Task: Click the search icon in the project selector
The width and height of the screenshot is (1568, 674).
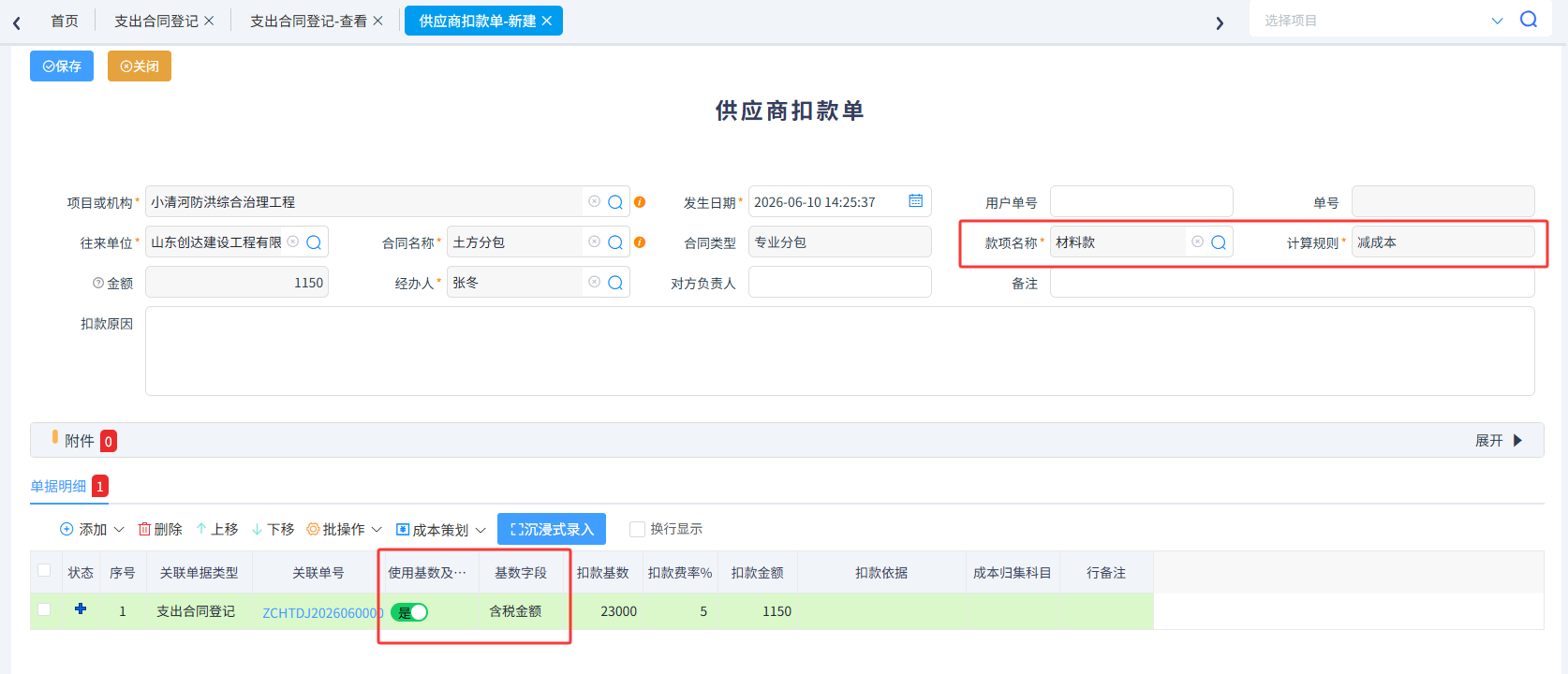Action: pyautogui.click(x=1529, y=20)
